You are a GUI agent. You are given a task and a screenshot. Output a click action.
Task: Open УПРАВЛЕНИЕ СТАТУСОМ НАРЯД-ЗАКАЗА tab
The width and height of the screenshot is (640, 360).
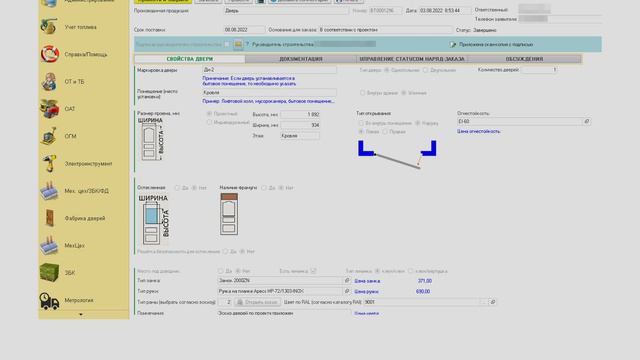point(412,59)
